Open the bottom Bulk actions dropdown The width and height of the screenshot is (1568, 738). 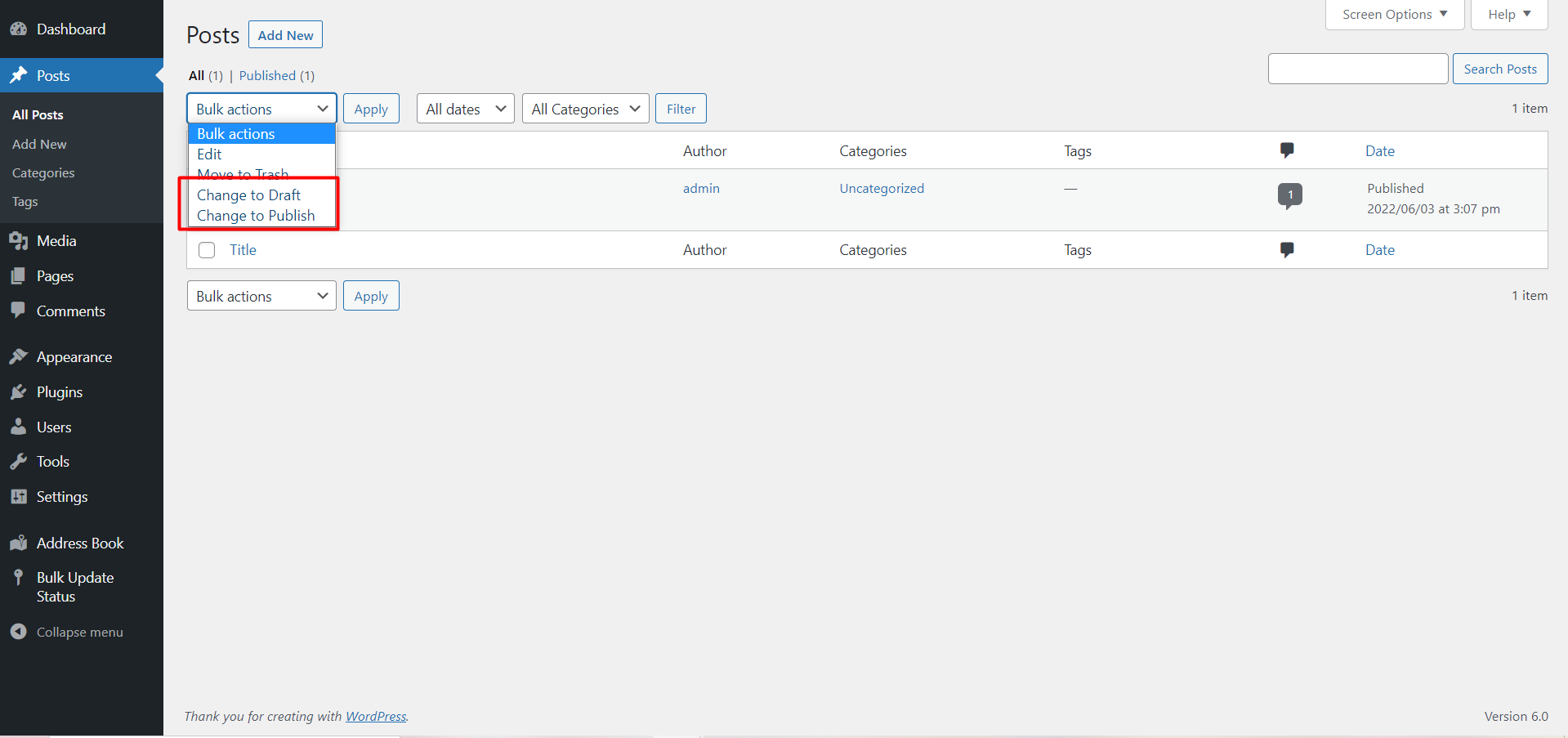[261, 296]
